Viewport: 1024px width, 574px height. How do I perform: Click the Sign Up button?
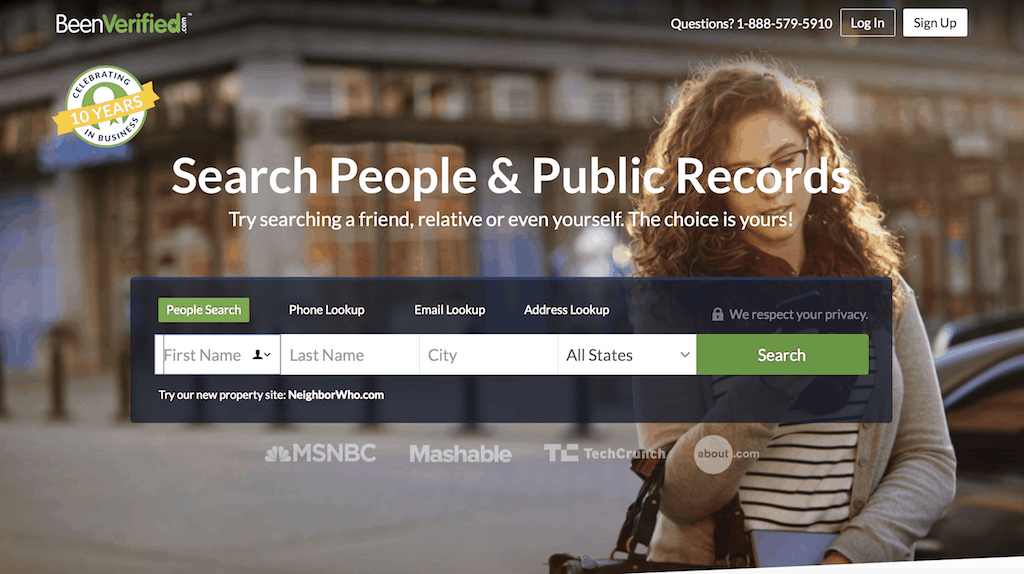pyautogui.click(x=935, y=23)
